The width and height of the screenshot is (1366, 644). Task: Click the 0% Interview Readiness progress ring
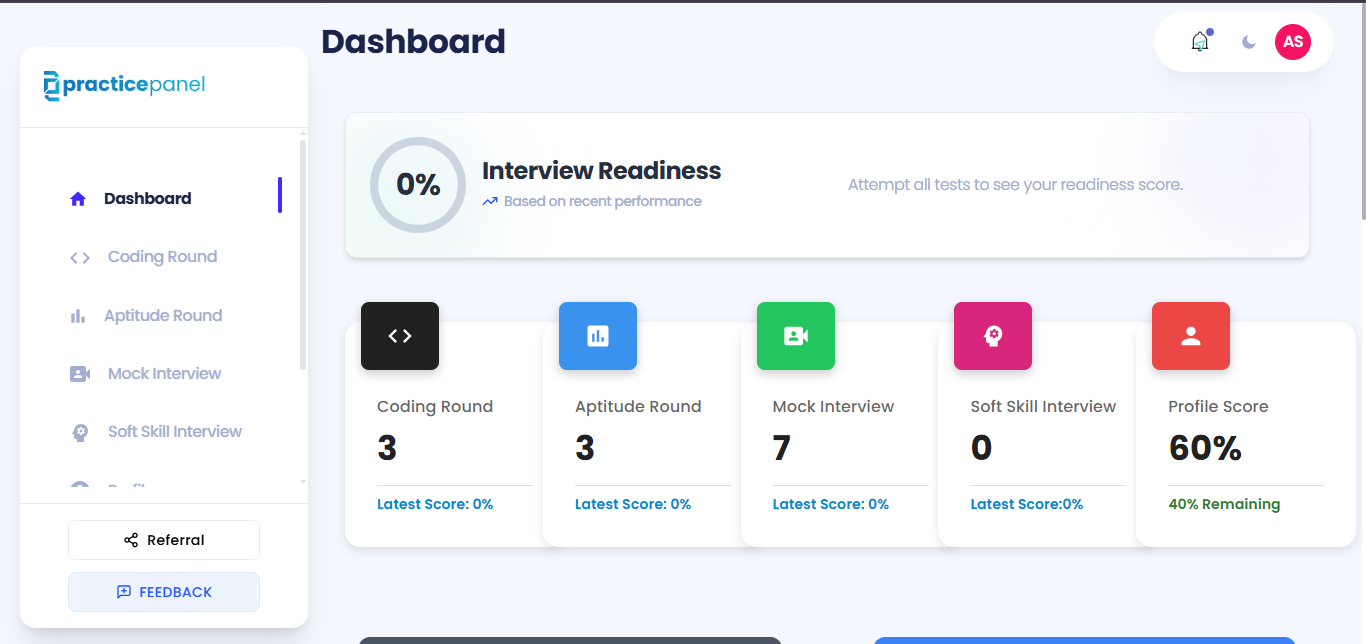(417, 185)
